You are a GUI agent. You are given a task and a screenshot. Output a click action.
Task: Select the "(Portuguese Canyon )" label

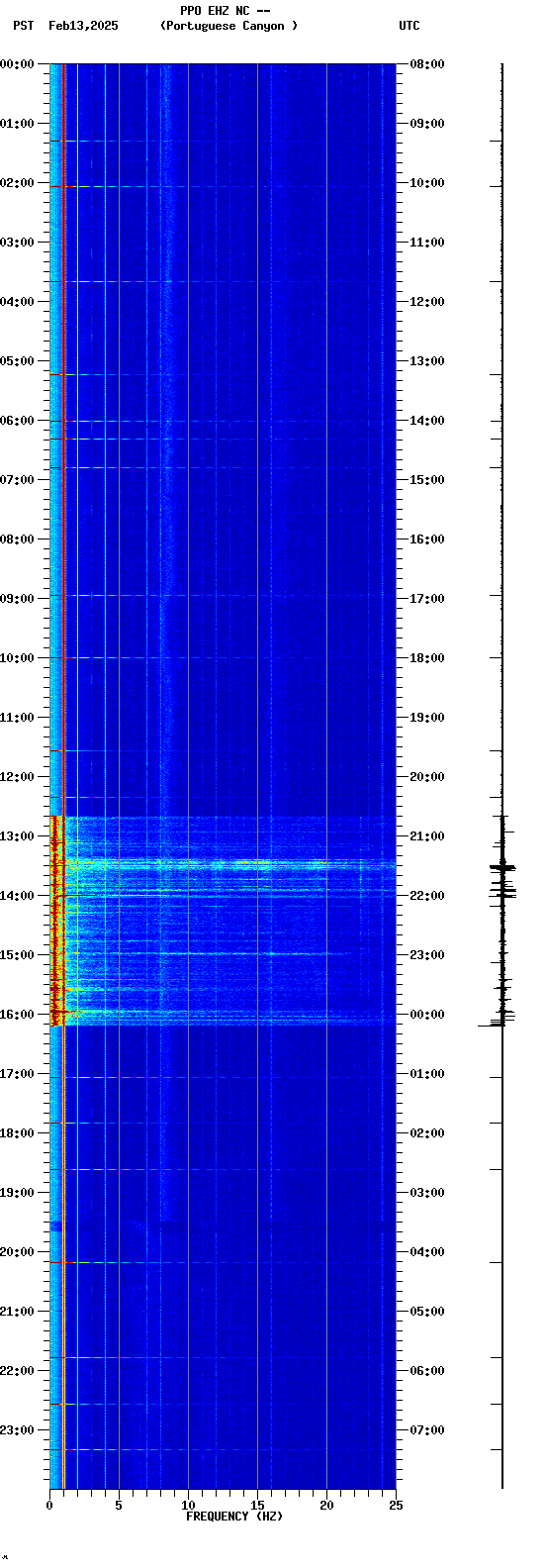228,26
